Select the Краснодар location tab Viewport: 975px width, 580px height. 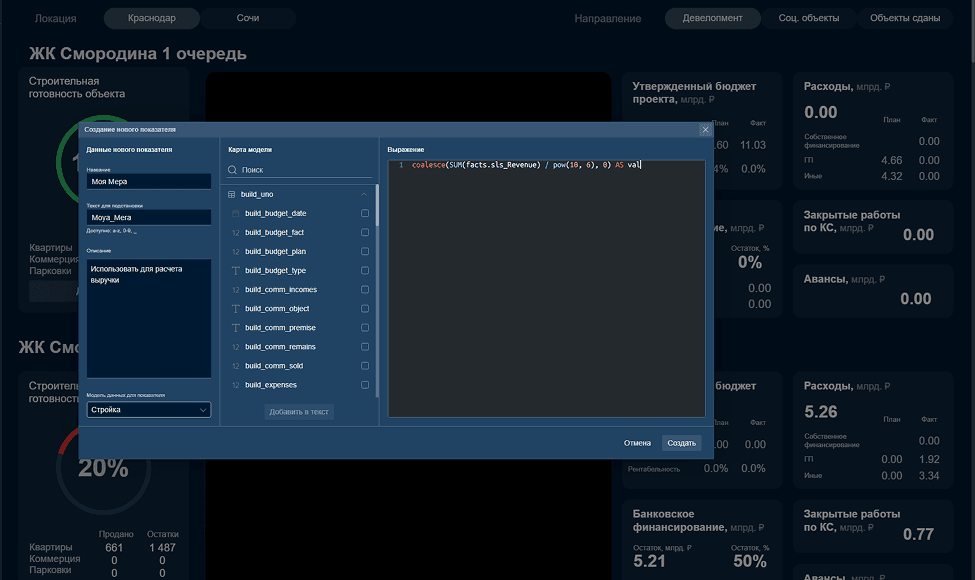152,18
